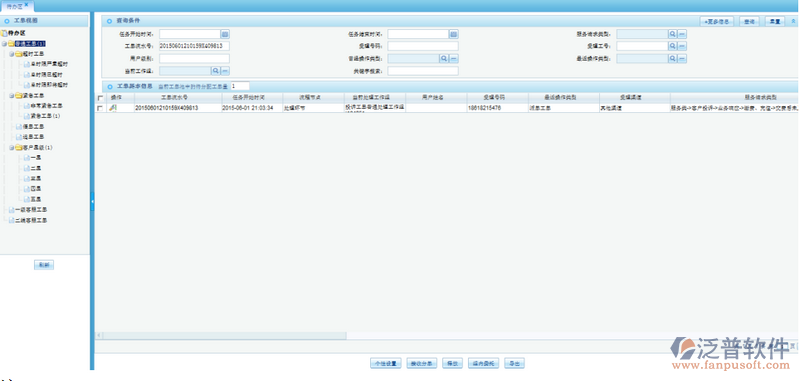Check the box for work order 20150601210159X409813
800x381 pixels.
(x=99, y=108)
